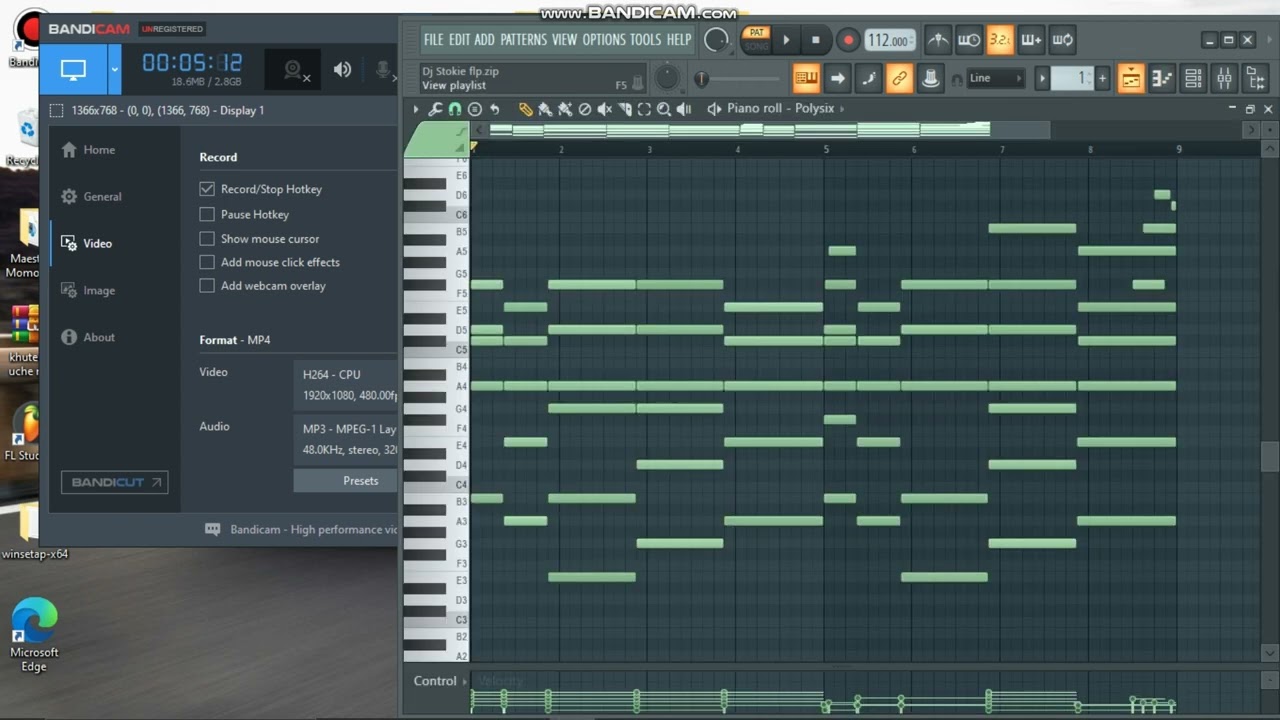Toggle overdub blend recording icon
This screenshot has height=720, width=1280.
[1031, 40]
